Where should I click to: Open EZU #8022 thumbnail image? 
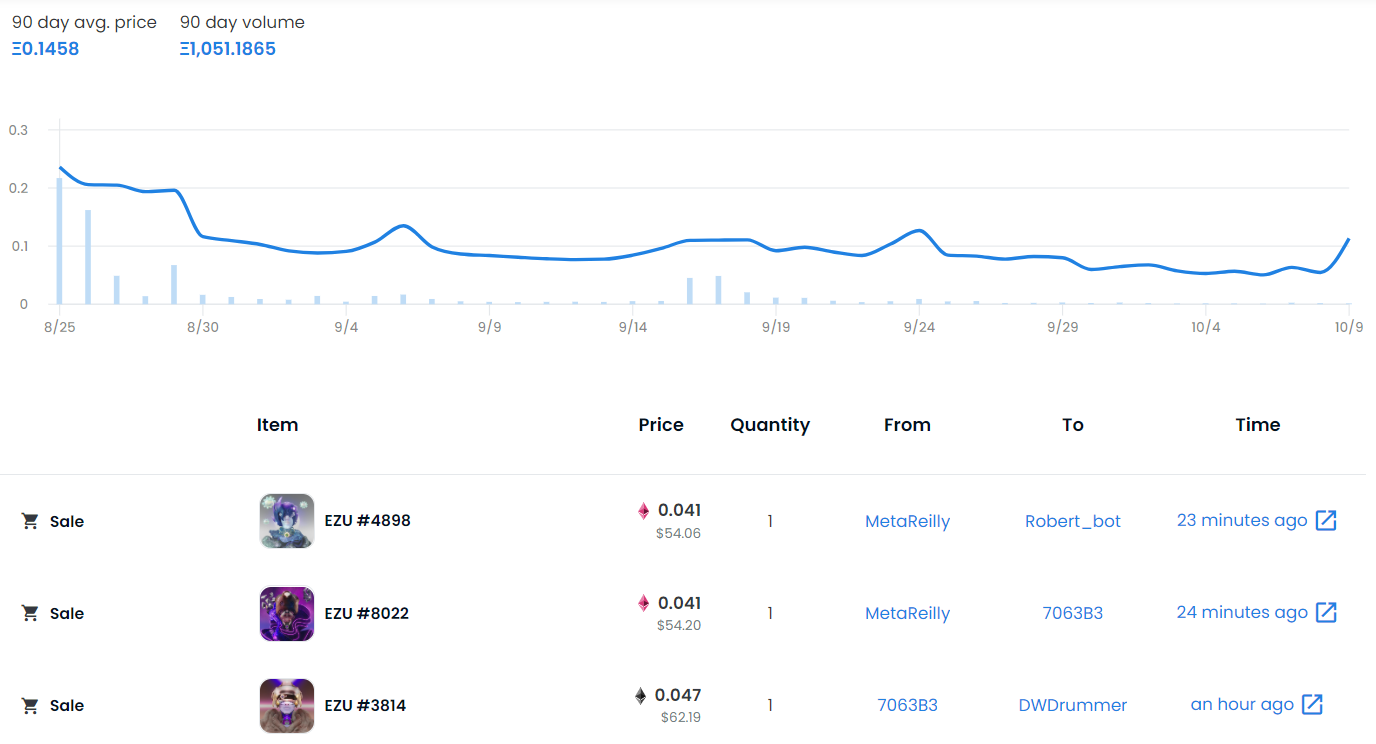tap(287, 613)
